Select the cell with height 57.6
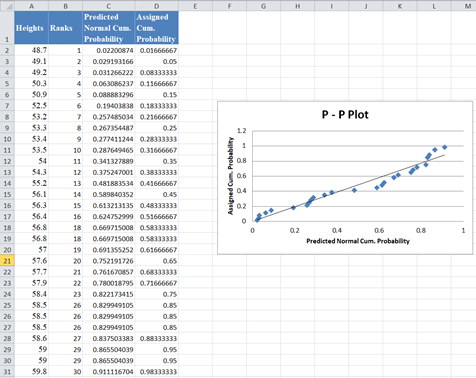The image size is (476, 378). [x=31, y=261]
